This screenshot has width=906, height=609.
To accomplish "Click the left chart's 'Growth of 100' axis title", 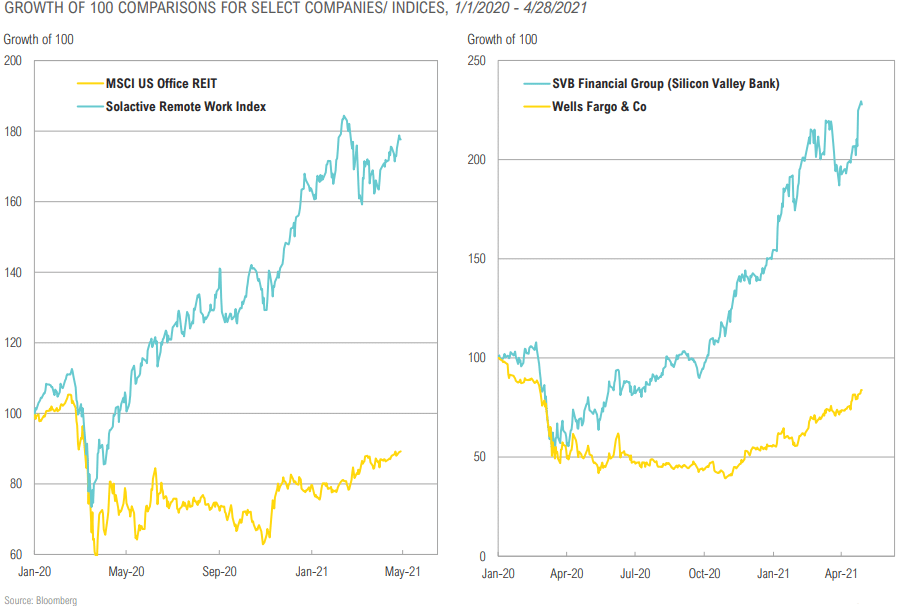I will click(x=39, y=39).
